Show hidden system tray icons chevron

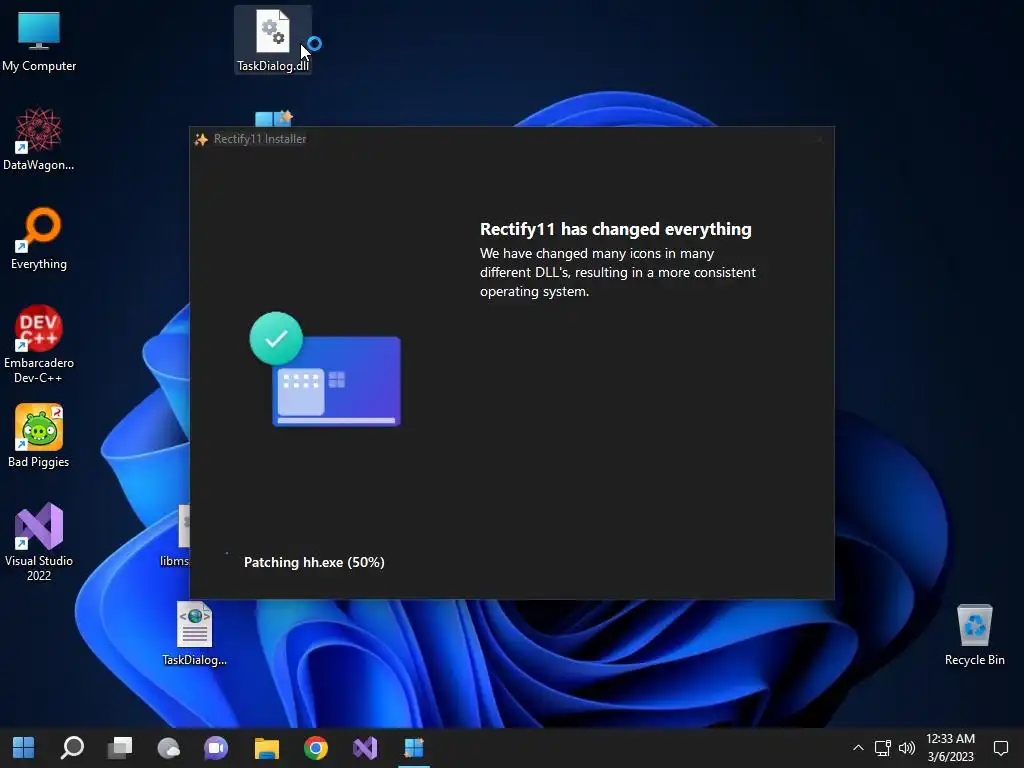[x=858, y=748]
